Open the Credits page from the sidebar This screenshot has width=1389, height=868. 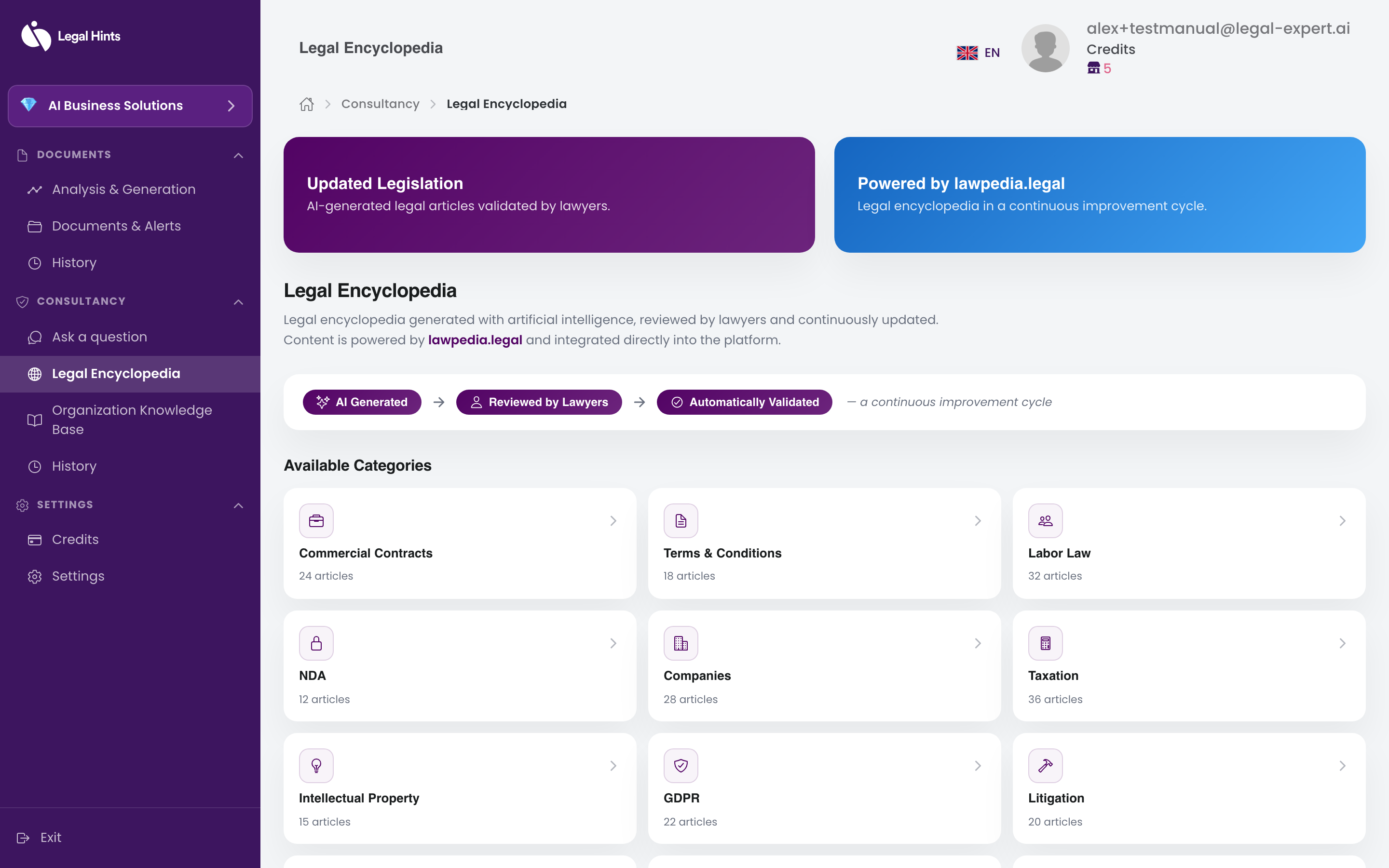coord(130,540)
